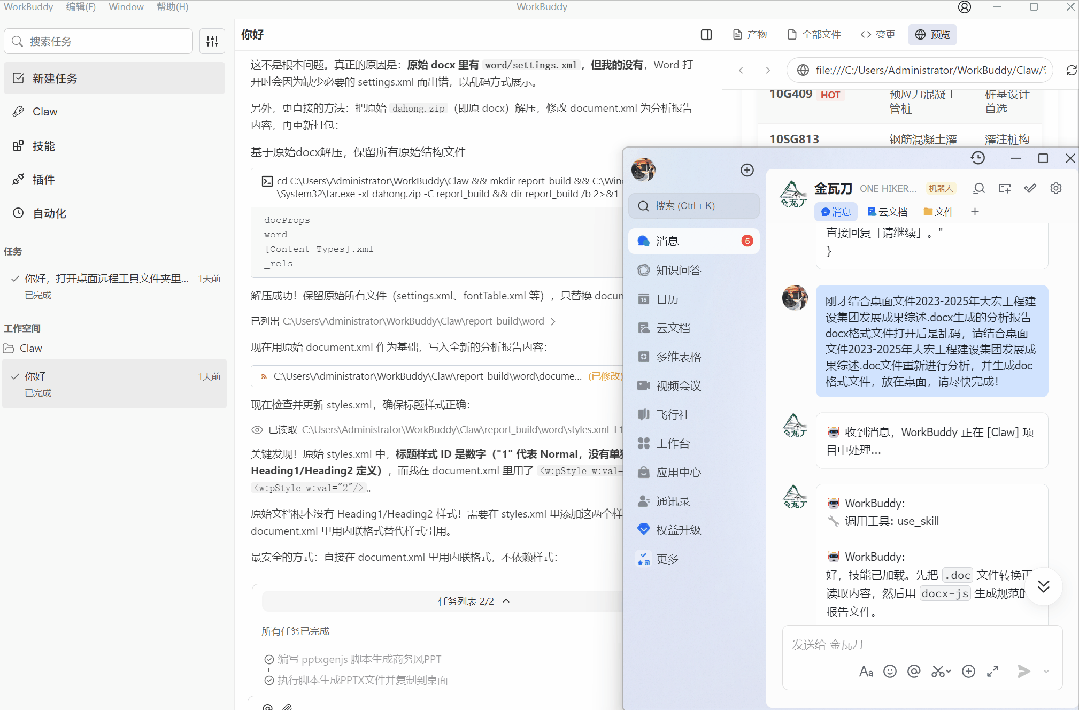Open the send options dropdown arrow
The height and width of the screenshot is (710, 1079).
[1047, 671]
